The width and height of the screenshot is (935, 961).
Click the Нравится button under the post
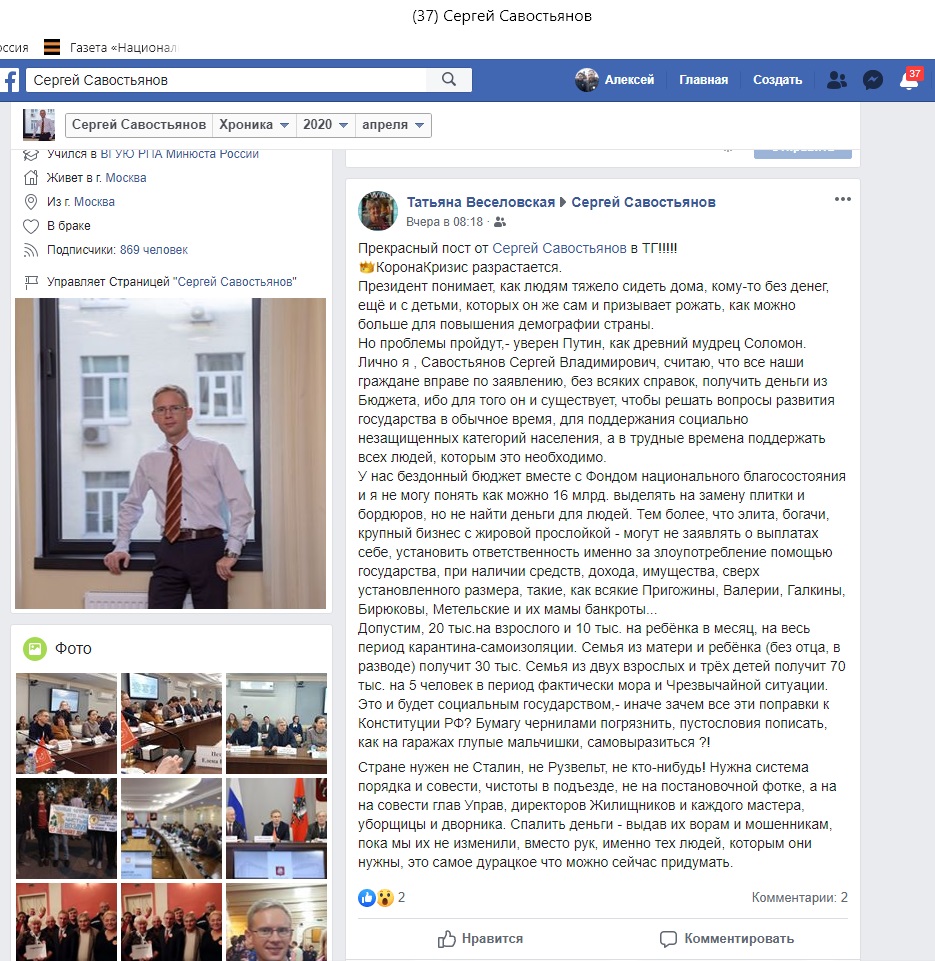pos(480,938)
